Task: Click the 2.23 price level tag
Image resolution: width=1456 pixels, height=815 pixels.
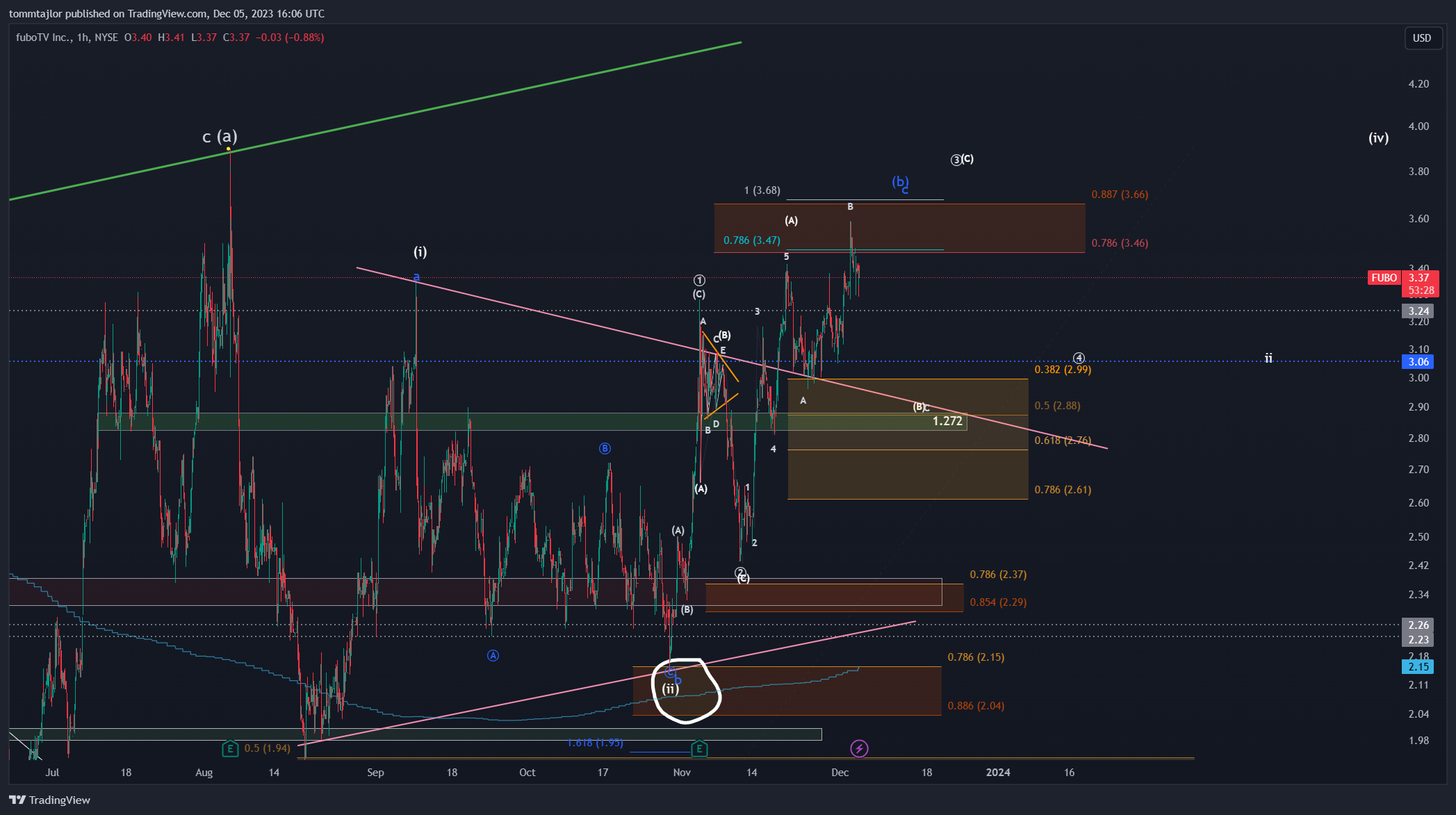Action: 1418,639
